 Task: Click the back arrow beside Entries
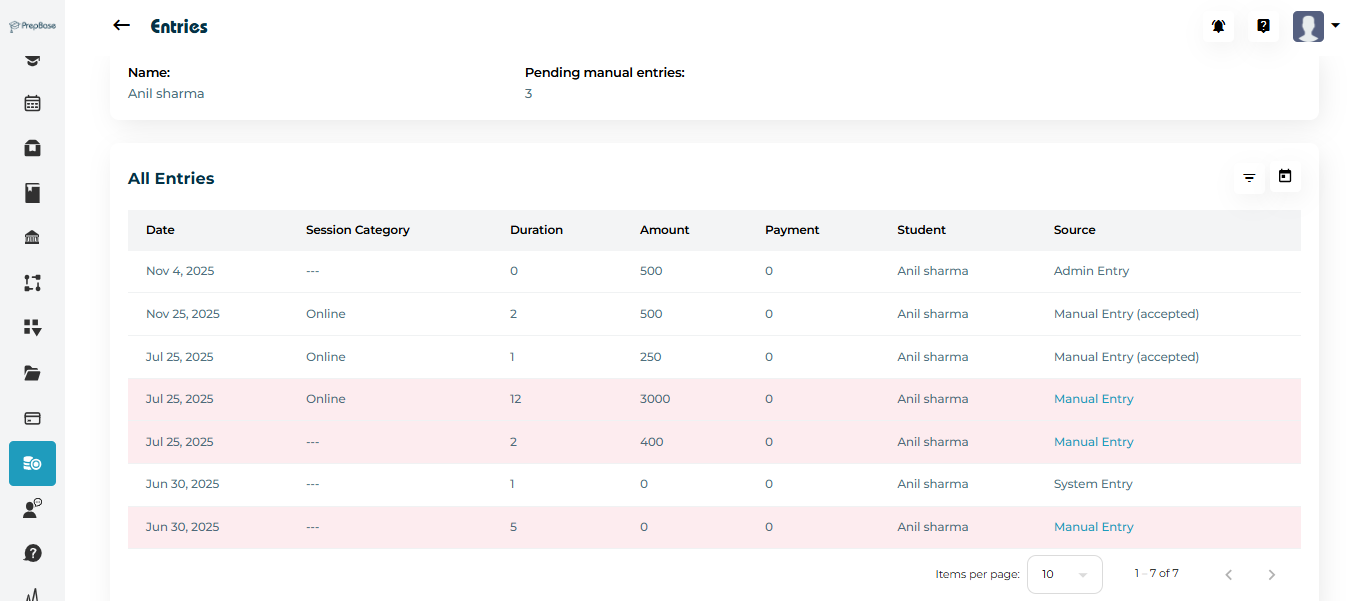(122, 26)
